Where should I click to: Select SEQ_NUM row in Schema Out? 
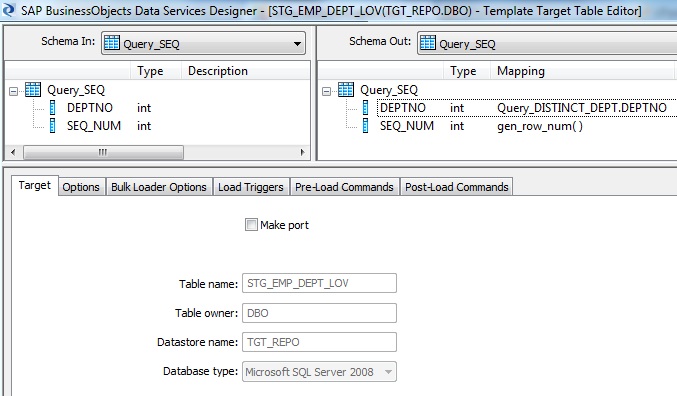click(x=407, y=126)
